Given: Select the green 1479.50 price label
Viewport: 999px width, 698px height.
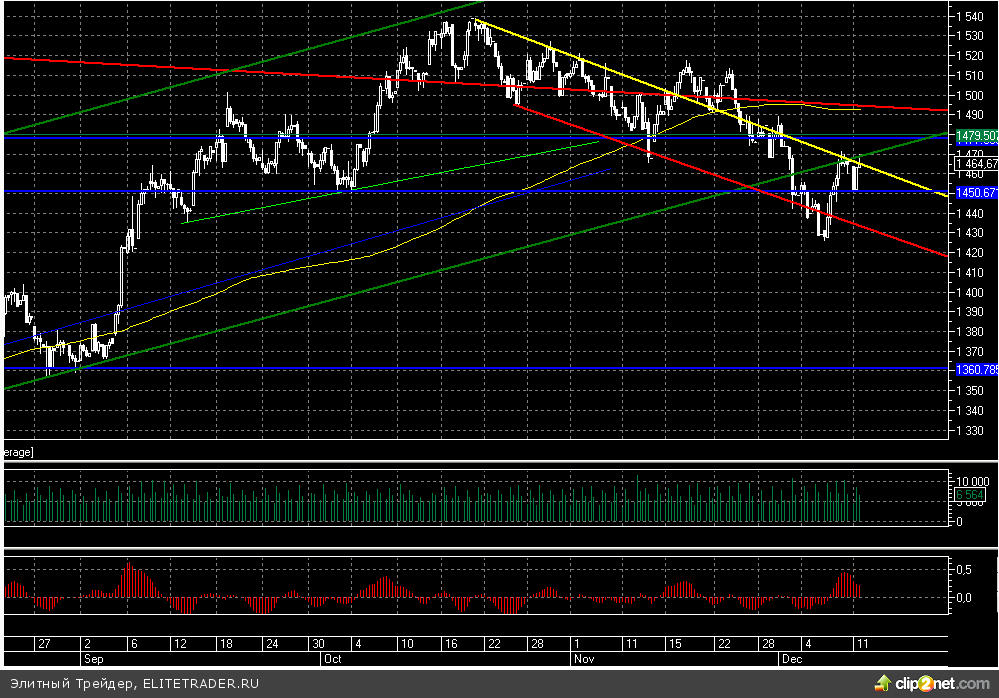Looking at the screenshot, I should pyautogui.click(x=977, y=135).
